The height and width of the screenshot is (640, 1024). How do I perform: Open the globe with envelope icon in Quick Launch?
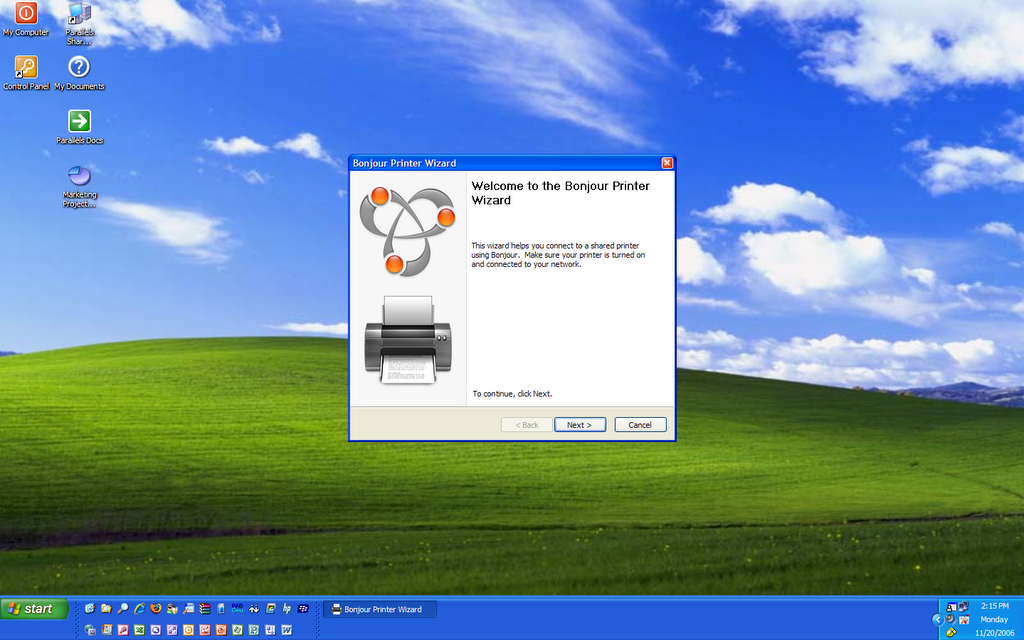click(x=89, y=630)
